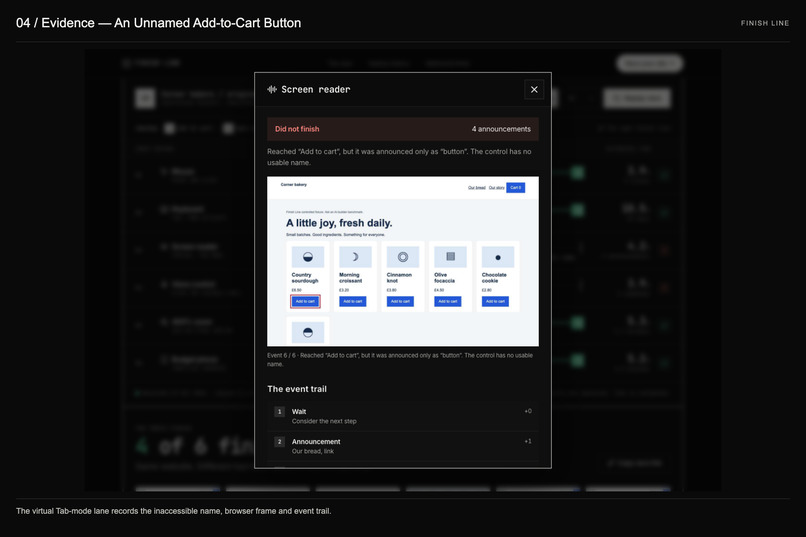The image size is (806, 537).
Task: Open the Cart 0 button in bakery header
Action: 516,188
